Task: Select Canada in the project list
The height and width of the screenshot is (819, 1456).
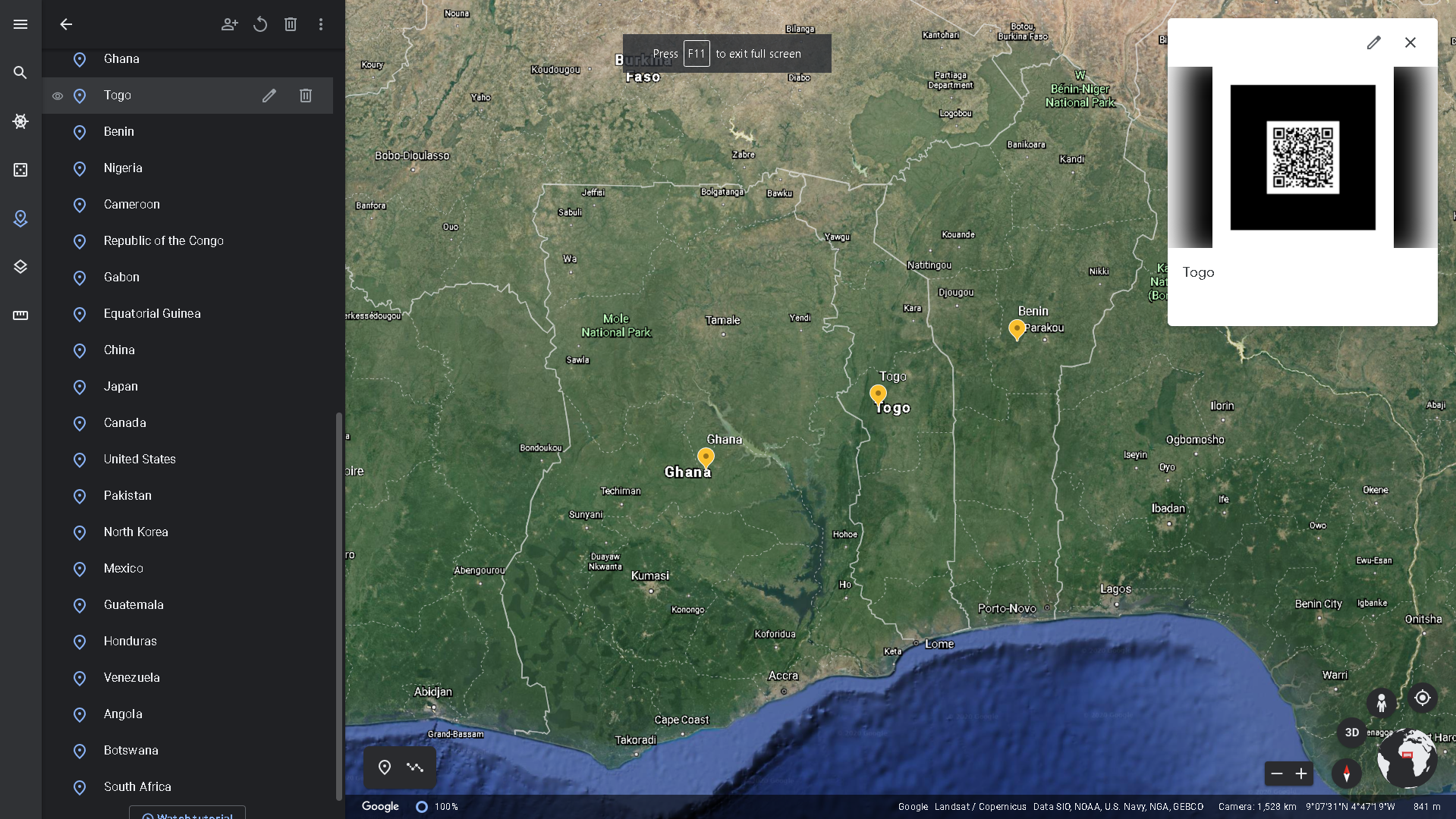Action: pyautogui.click(x=187, y=423)
